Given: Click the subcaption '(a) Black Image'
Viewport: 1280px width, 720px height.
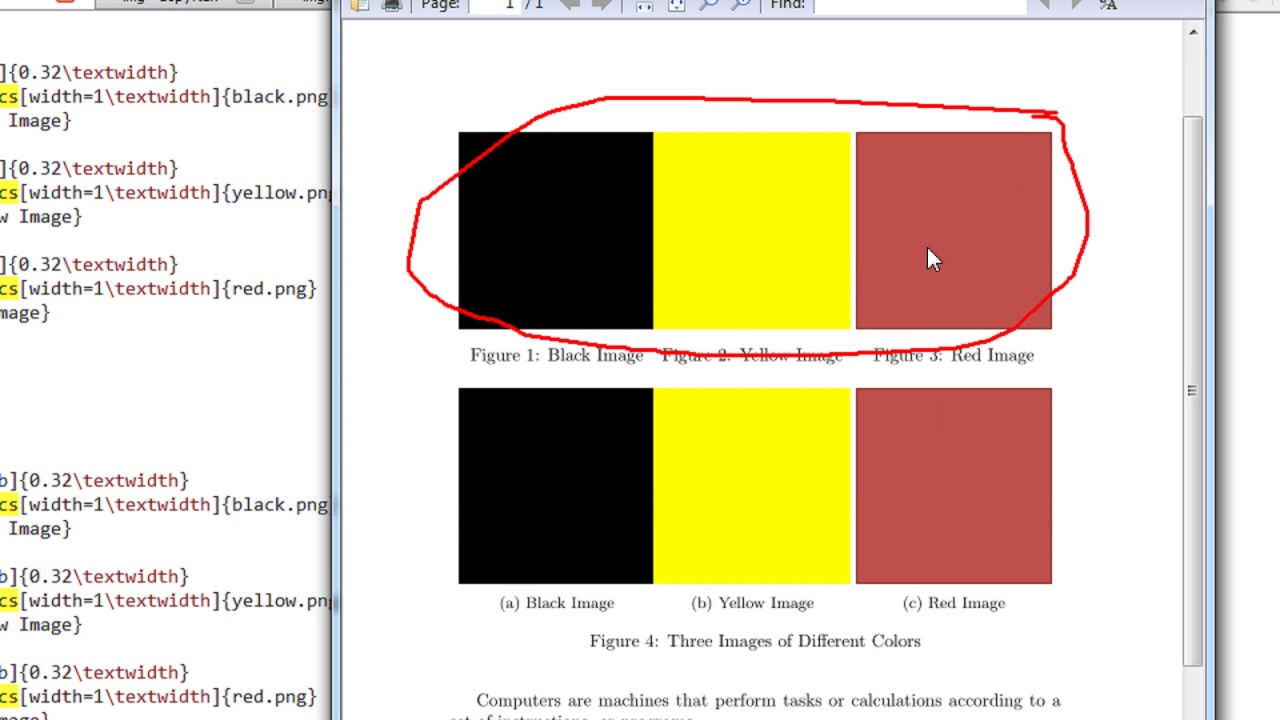Looking at the screenshot, I should [x=557, y=603].
